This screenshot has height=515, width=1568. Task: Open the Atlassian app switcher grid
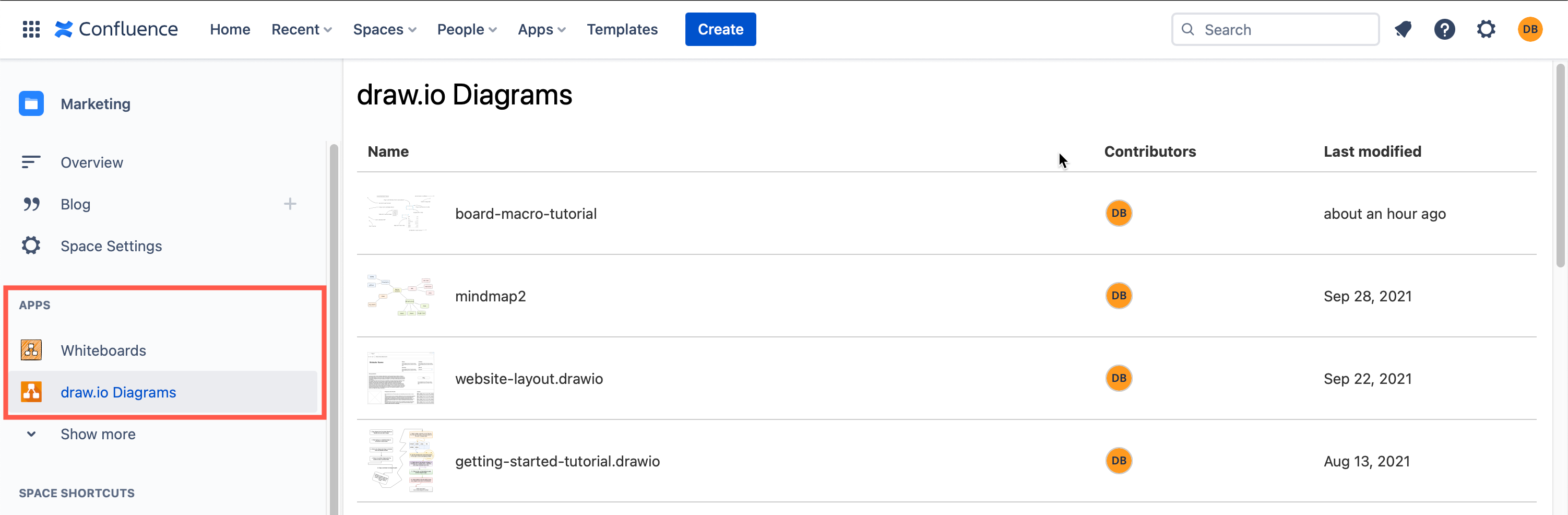tap(30, 29)
